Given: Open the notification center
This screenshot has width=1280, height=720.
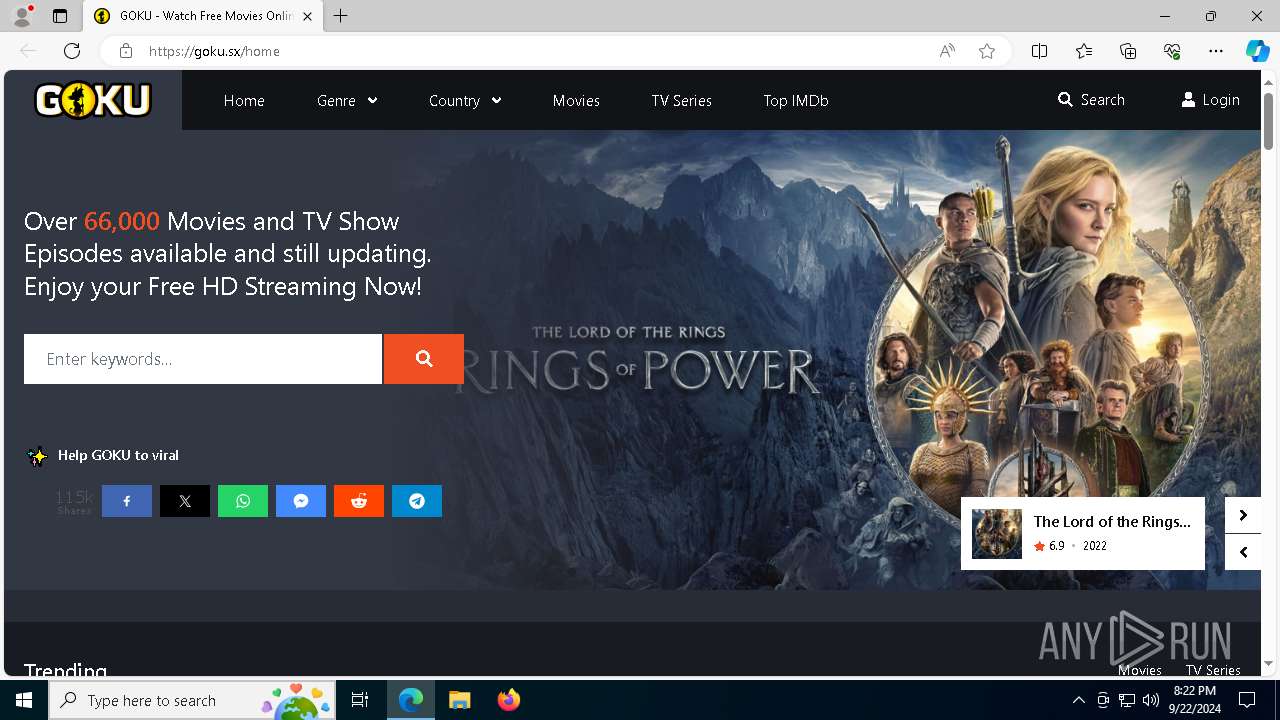Looking at the screenshot, I should click(1247, 700).
